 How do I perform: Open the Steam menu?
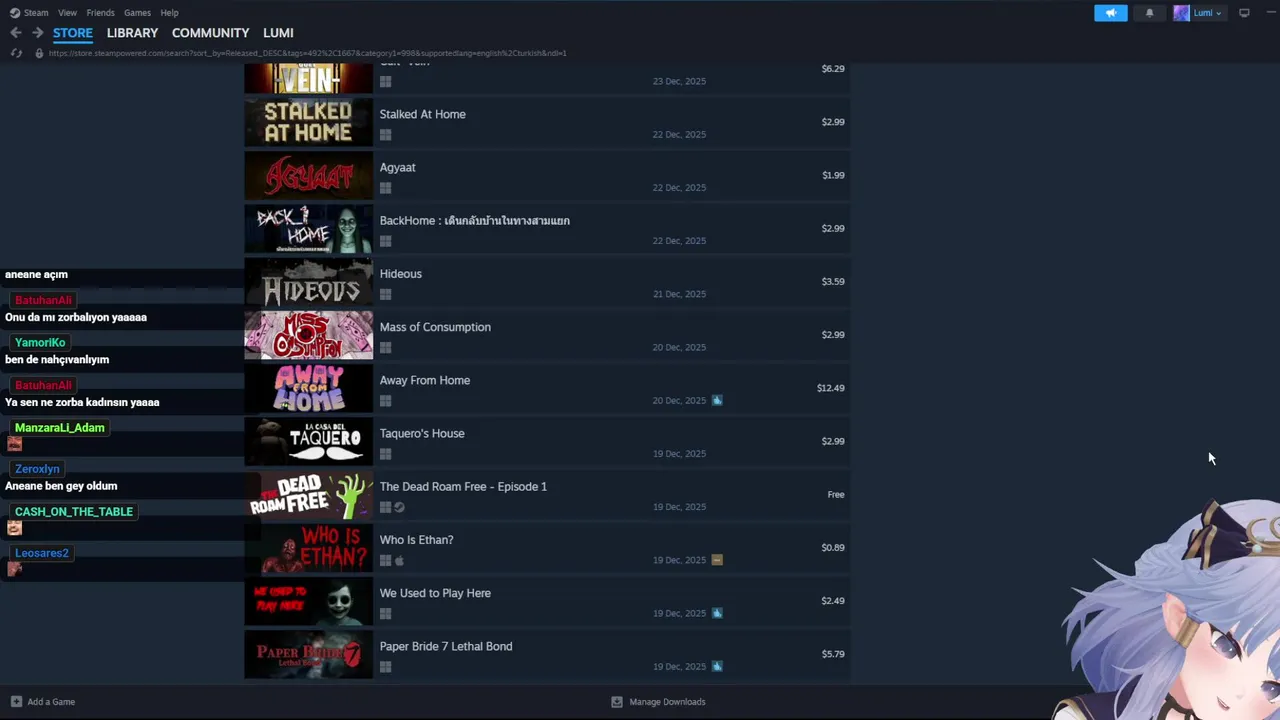pyautogui.click(x=36, y=13)
